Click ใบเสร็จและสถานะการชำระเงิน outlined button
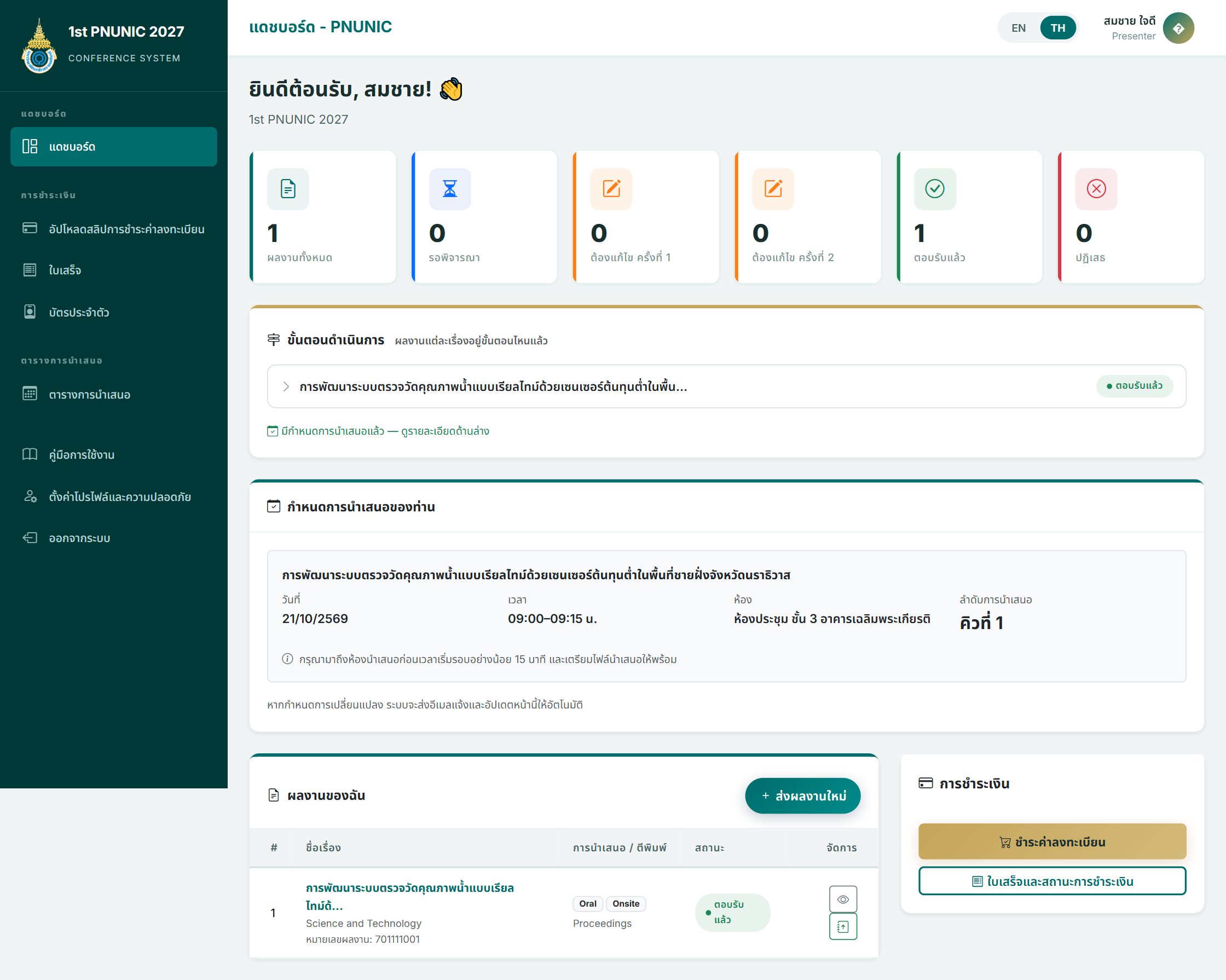Viewport: 1226px width, 980px height. 1052,881
